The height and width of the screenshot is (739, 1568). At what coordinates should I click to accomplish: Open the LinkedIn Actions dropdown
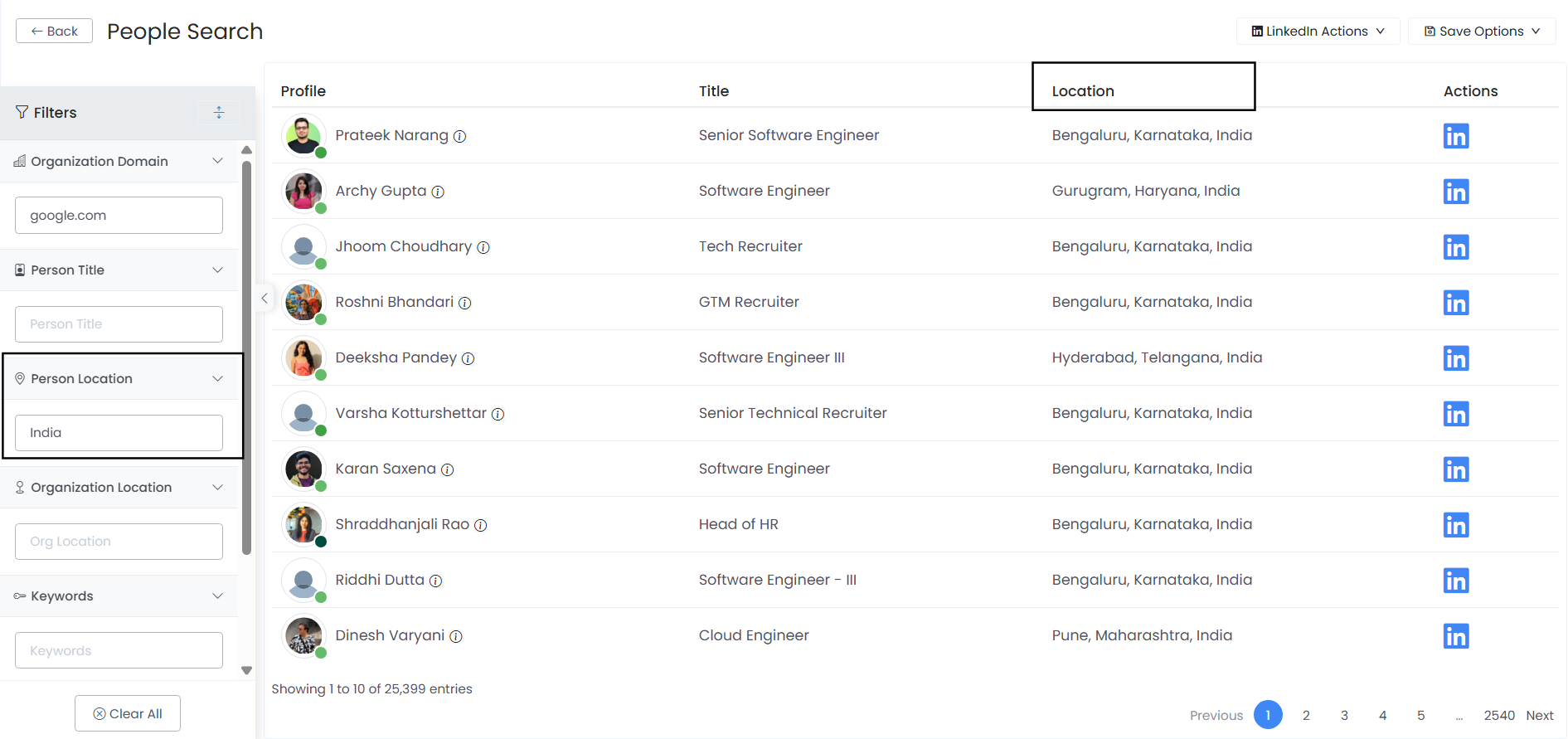[x=1318, y=32]
